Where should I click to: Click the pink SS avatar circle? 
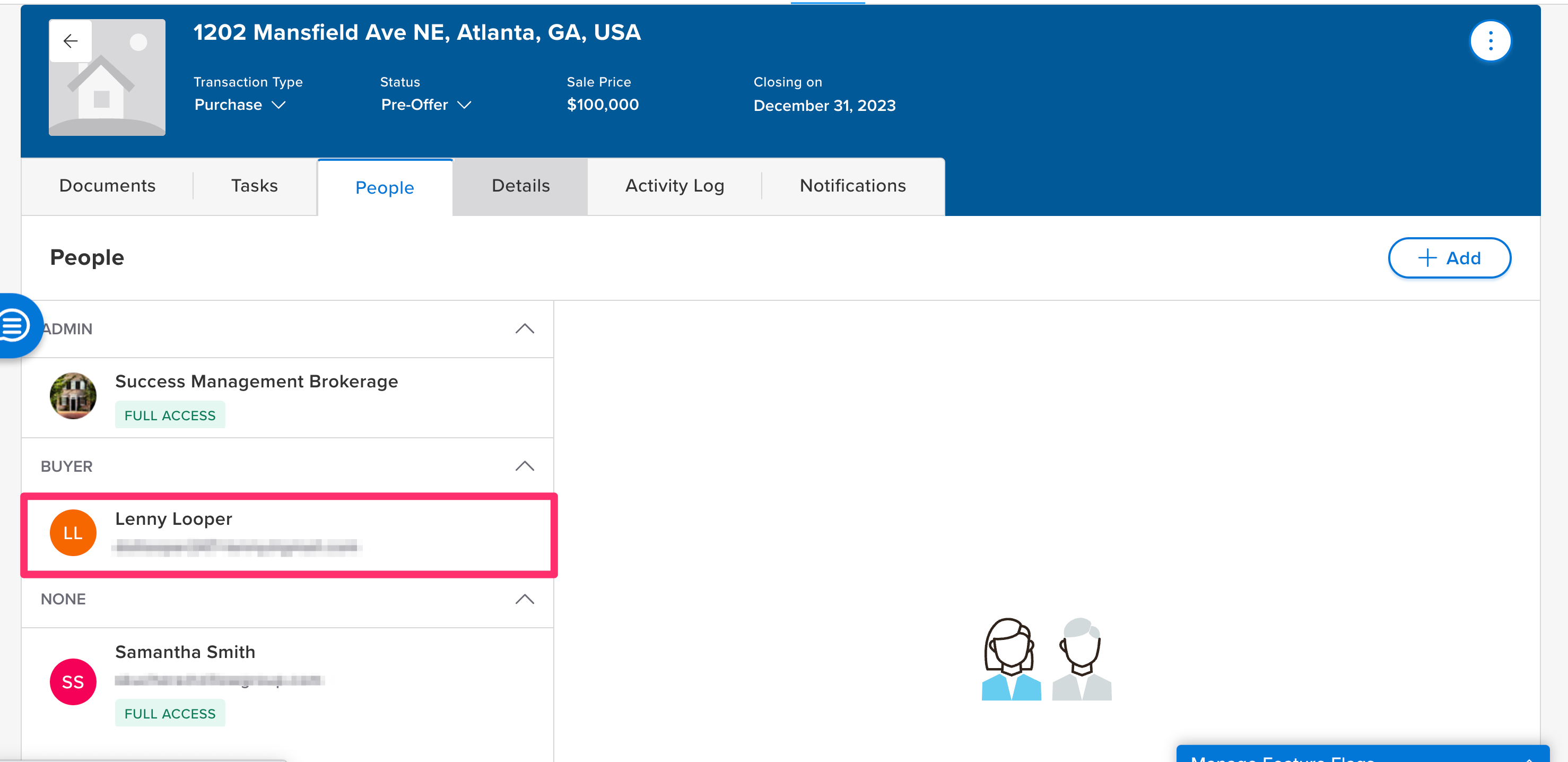click(73, 681)
